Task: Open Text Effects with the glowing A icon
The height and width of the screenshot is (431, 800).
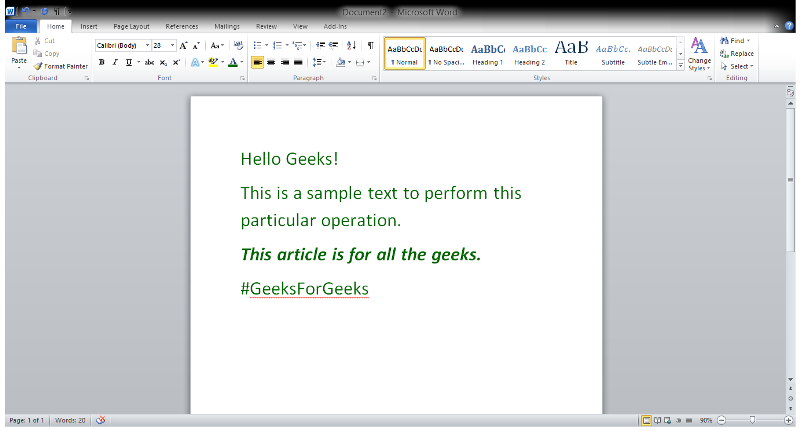Action: click(x=194, y=62)
